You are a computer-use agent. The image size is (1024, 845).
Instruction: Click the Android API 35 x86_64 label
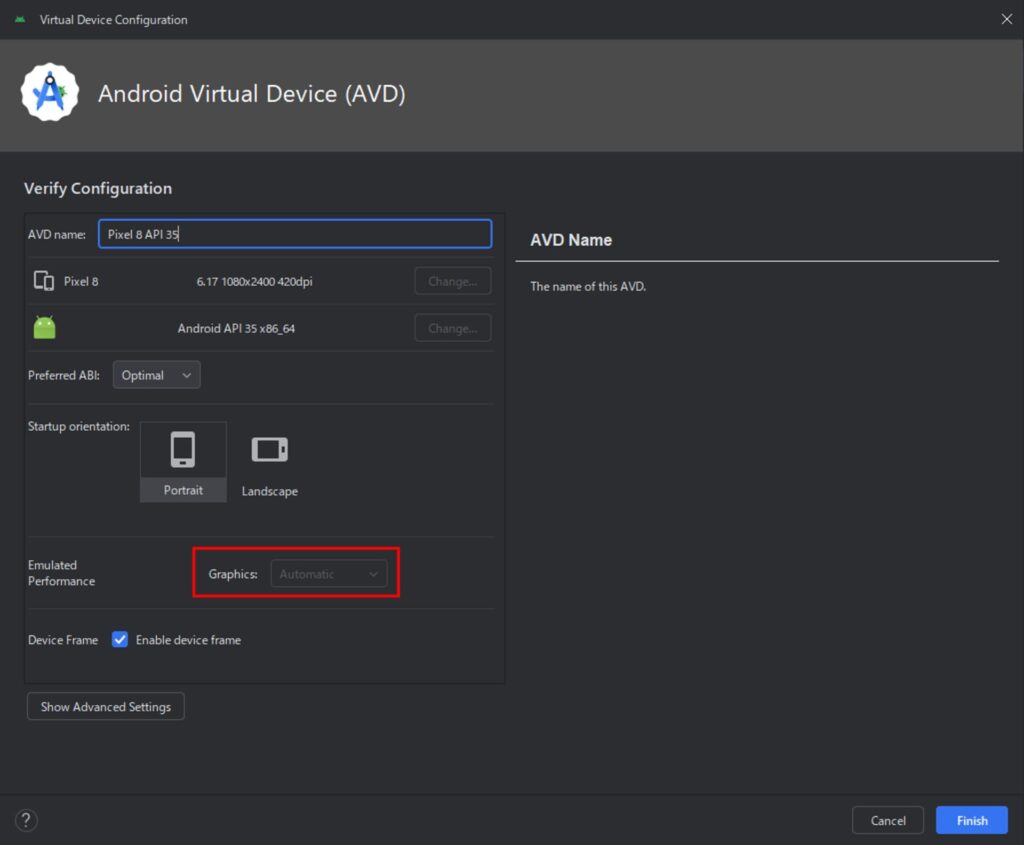[236, 328]
